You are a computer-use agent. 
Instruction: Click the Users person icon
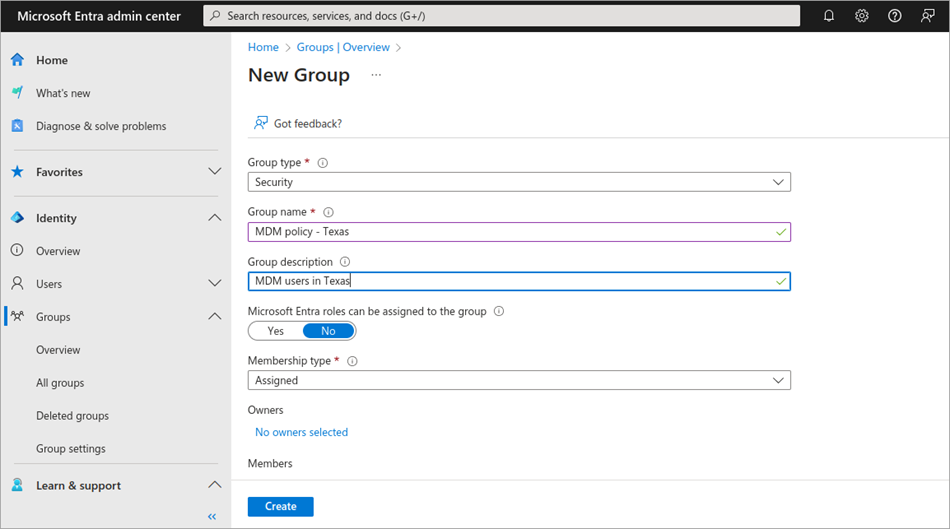click(x=18, y=283)
